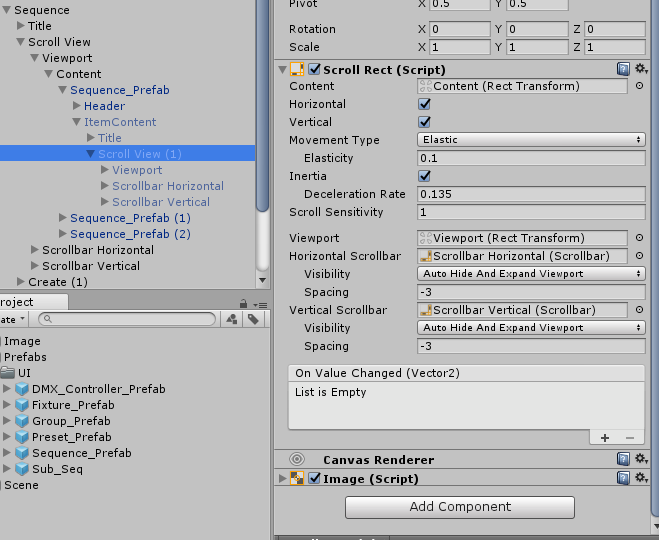The image size is (659, 540).
Task: Click the Search by Label tag icon
Action: pyautogui.click(x=253, y=319)
